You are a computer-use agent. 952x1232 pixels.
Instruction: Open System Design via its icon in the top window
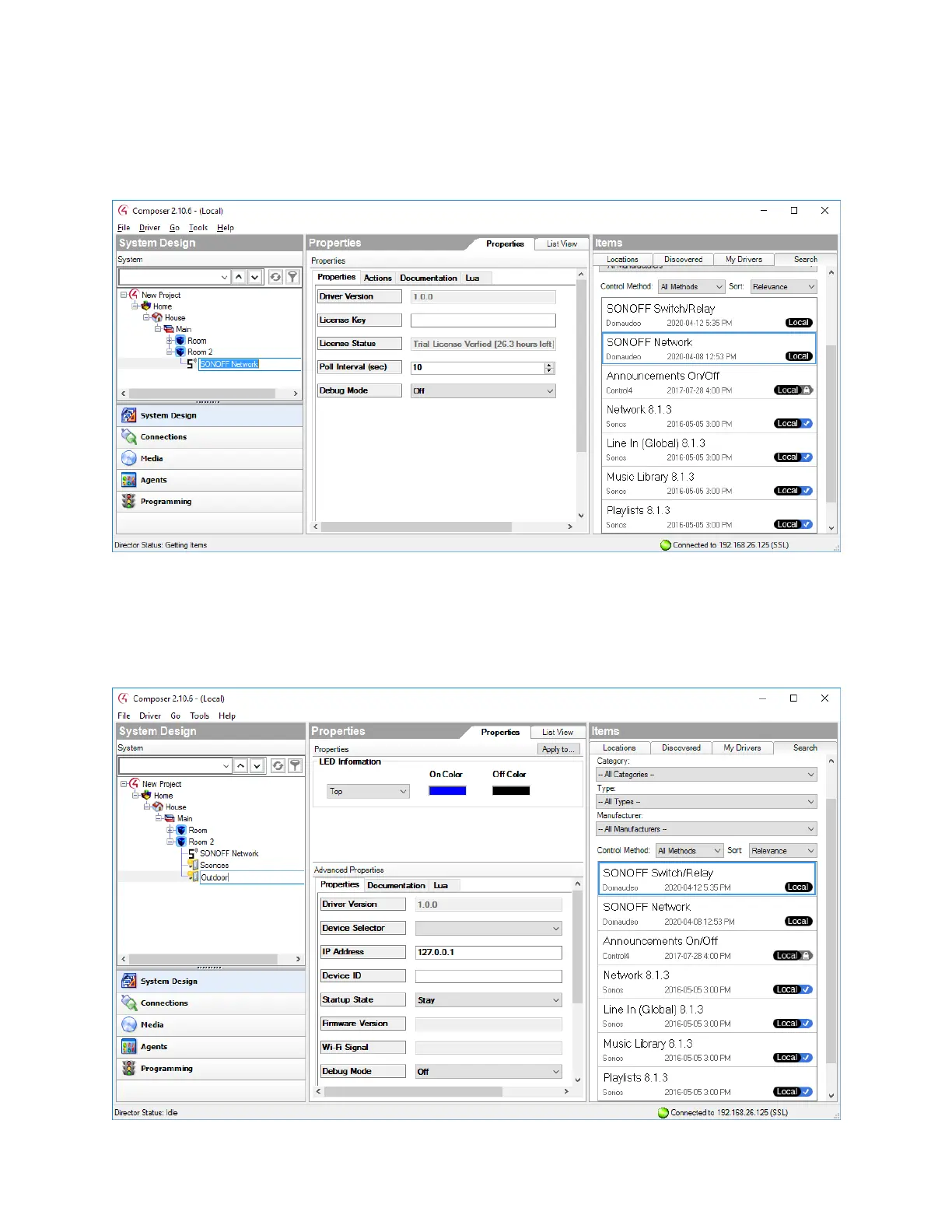tap(129, 415)
